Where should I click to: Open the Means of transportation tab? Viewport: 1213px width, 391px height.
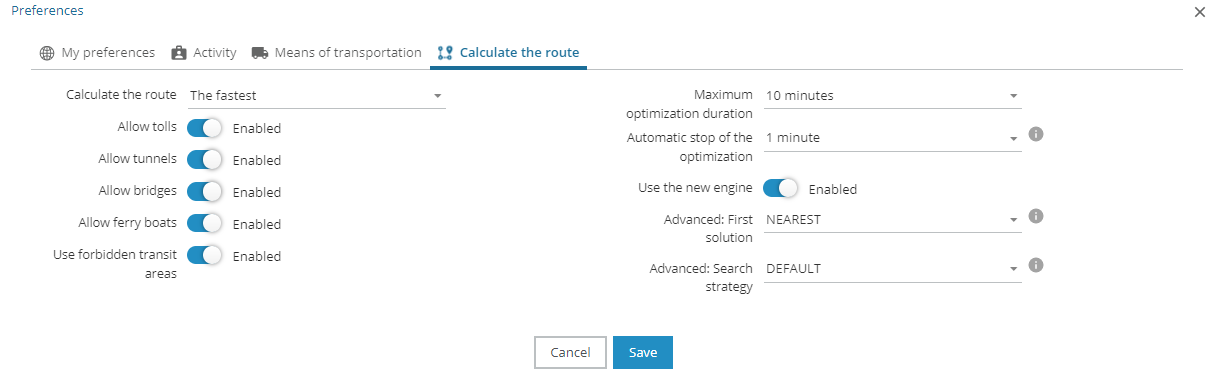point(337,53)
